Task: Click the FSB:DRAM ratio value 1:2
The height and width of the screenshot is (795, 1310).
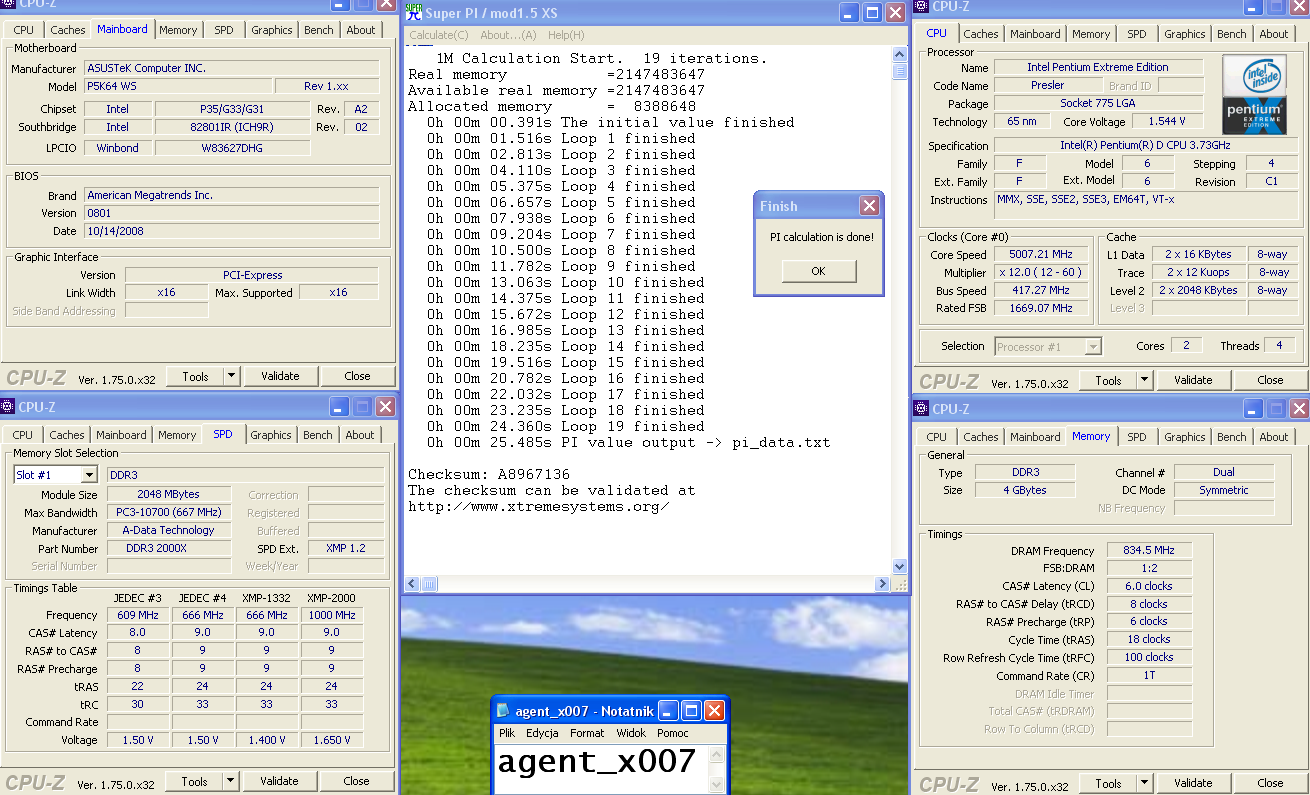Action: (1149, 568)
